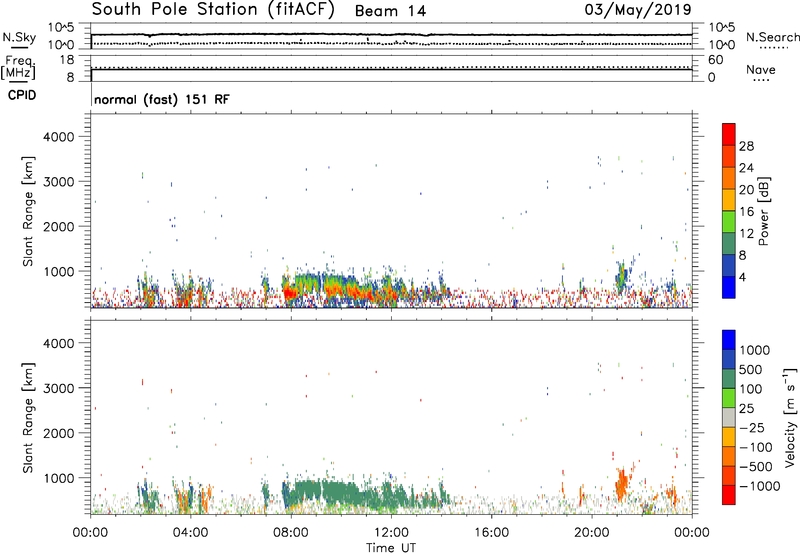Click the '10^5' label beside N.Sky
The image size is (800, 554).
61,28
